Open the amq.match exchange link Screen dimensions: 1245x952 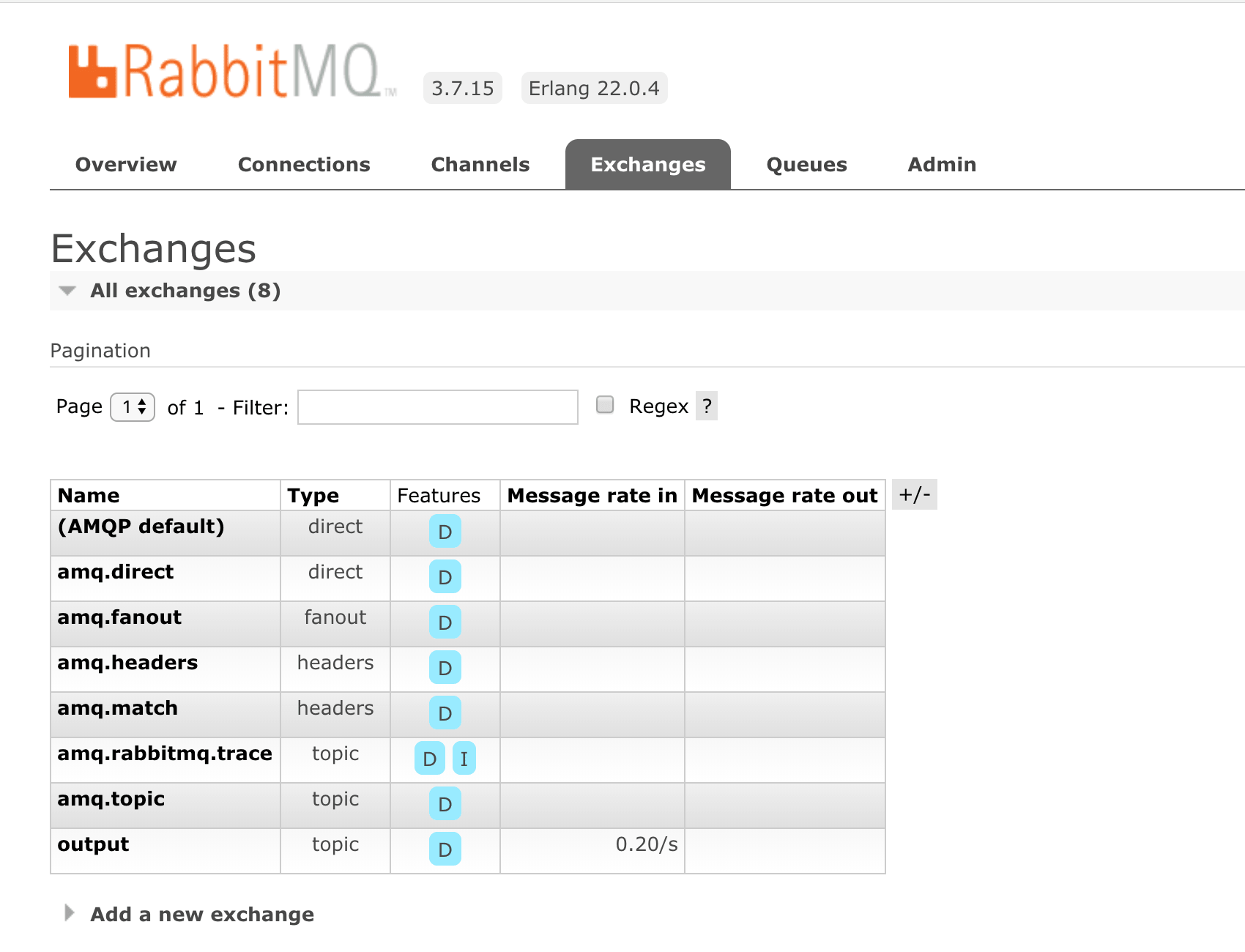(118, 708)
